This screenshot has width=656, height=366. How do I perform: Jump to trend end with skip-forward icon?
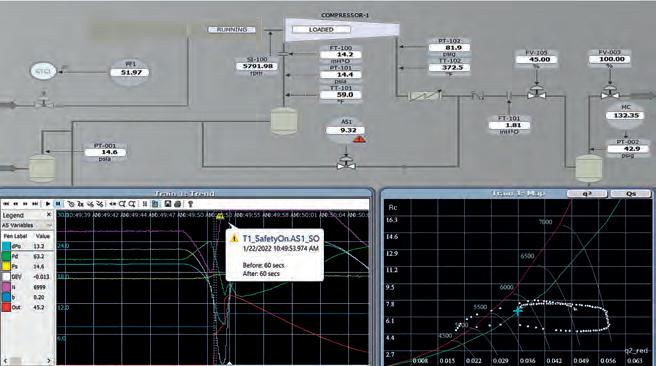pyautogui.click(x=35, y=204)
